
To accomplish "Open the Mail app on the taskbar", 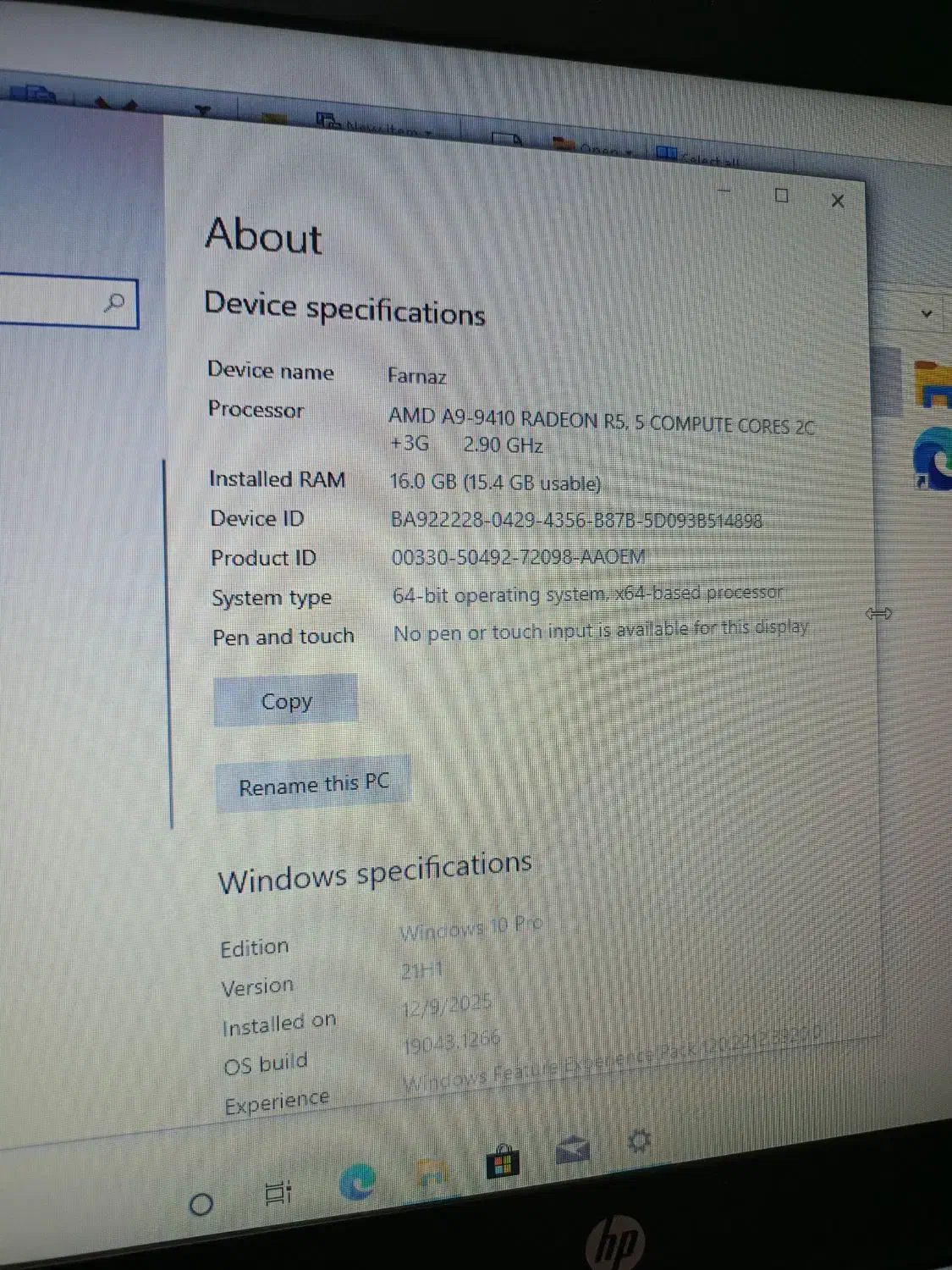I will pos(573,1151).
